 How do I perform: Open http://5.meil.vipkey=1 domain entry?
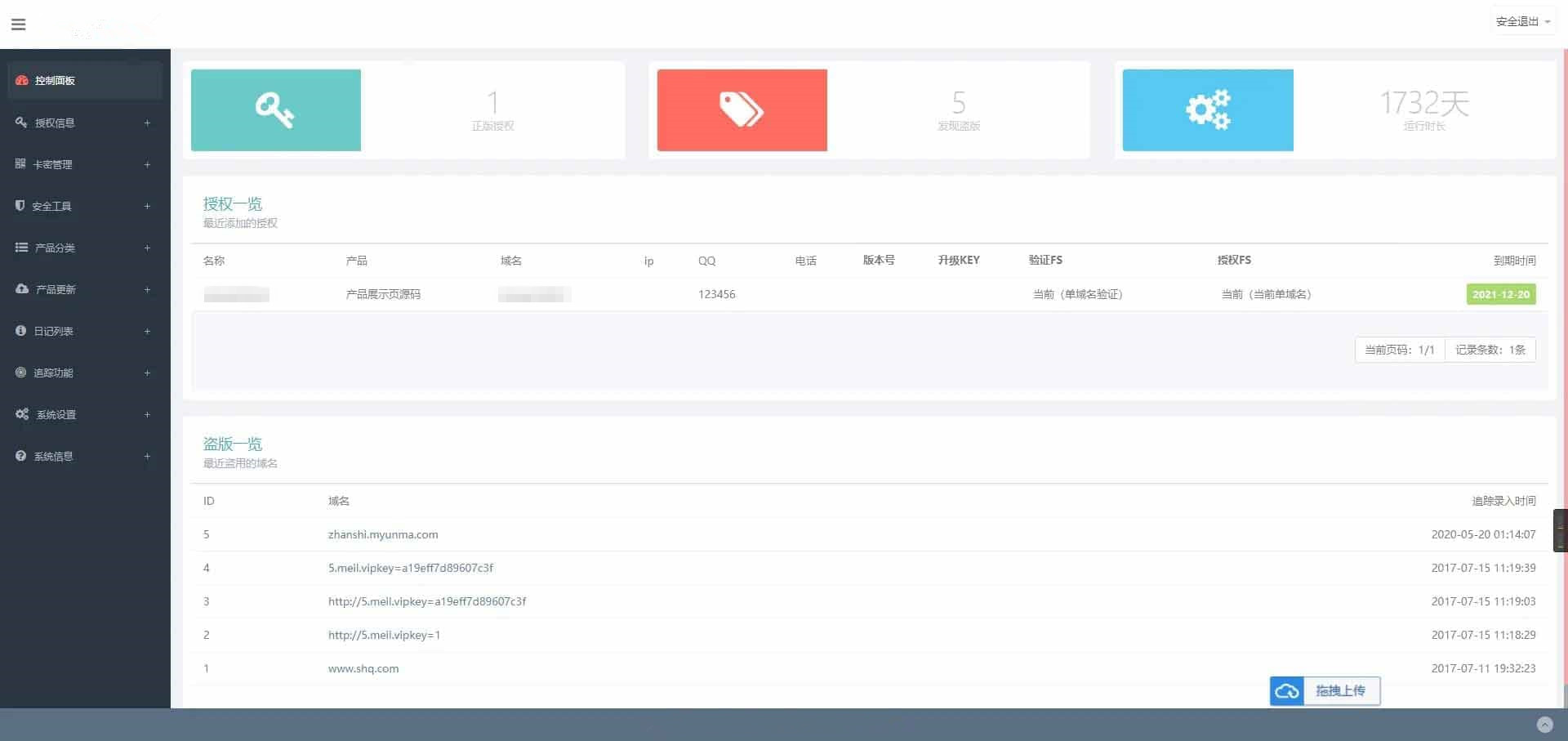click(x=384, y=635)
